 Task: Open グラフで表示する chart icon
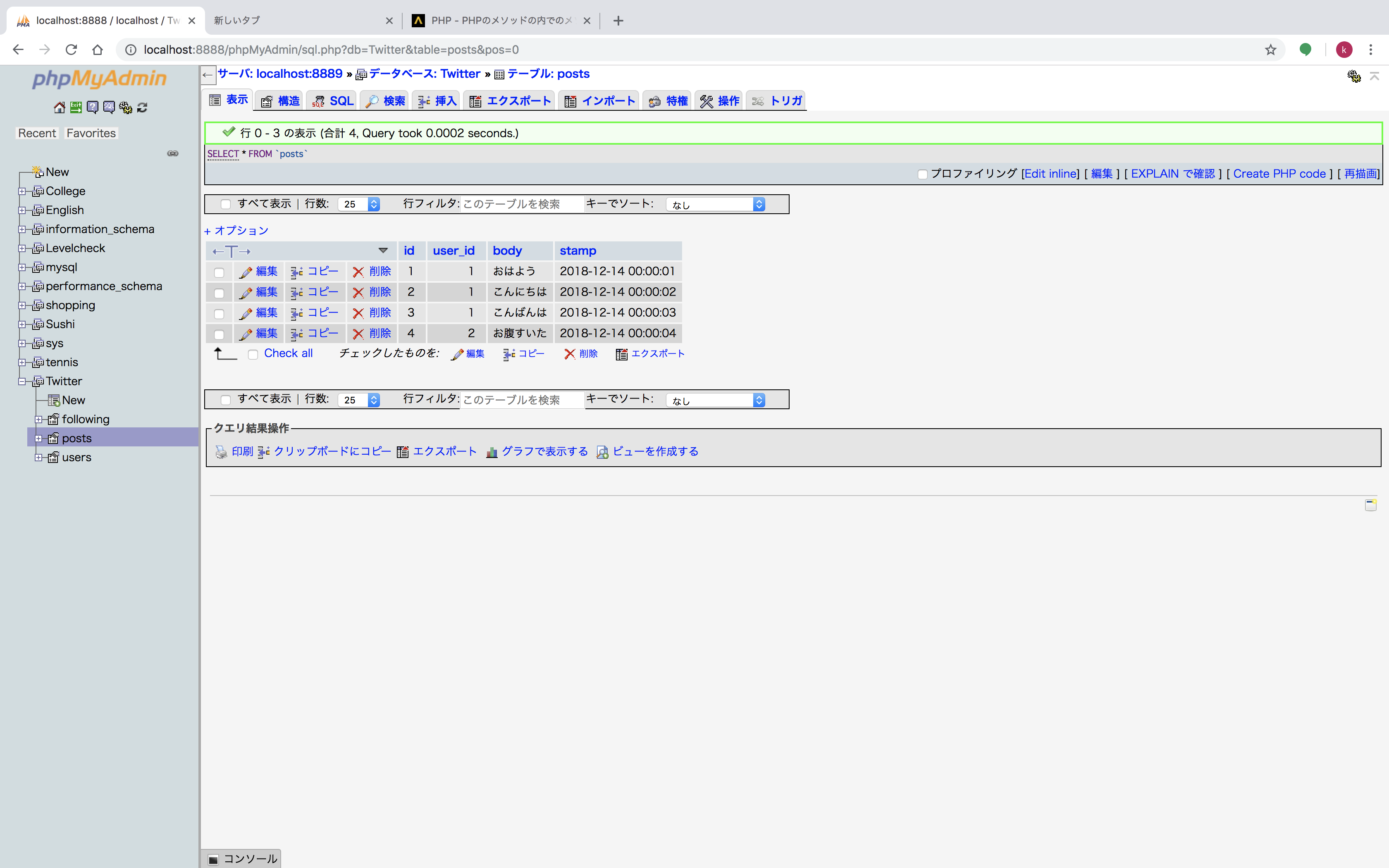pyautogui.click(x=492, y=452)
